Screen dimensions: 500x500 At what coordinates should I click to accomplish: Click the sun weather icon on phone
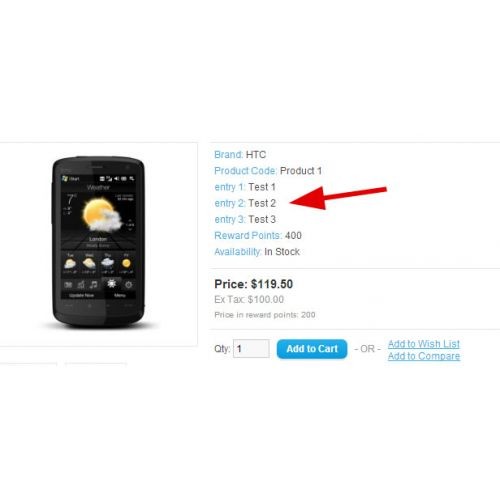tap(99, 214)
